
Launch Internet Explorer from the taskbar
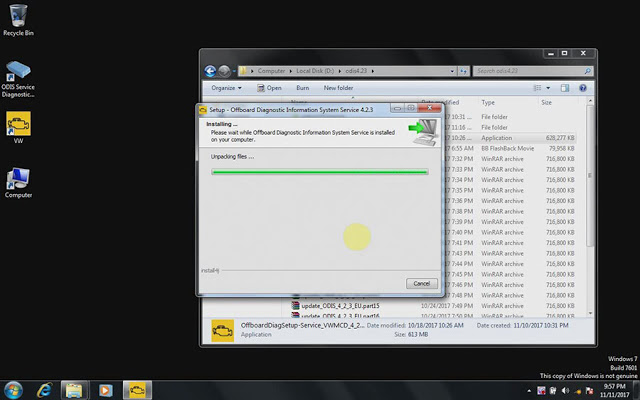[x=44, y=390]
